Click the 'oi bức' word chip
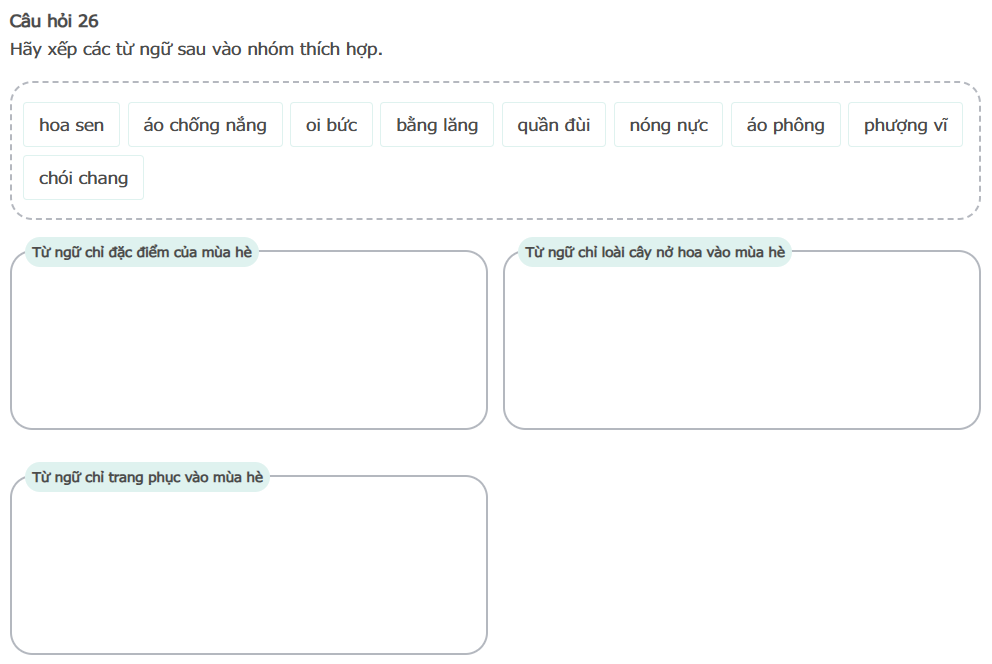 pyautogui.click(x=331, y=125)
